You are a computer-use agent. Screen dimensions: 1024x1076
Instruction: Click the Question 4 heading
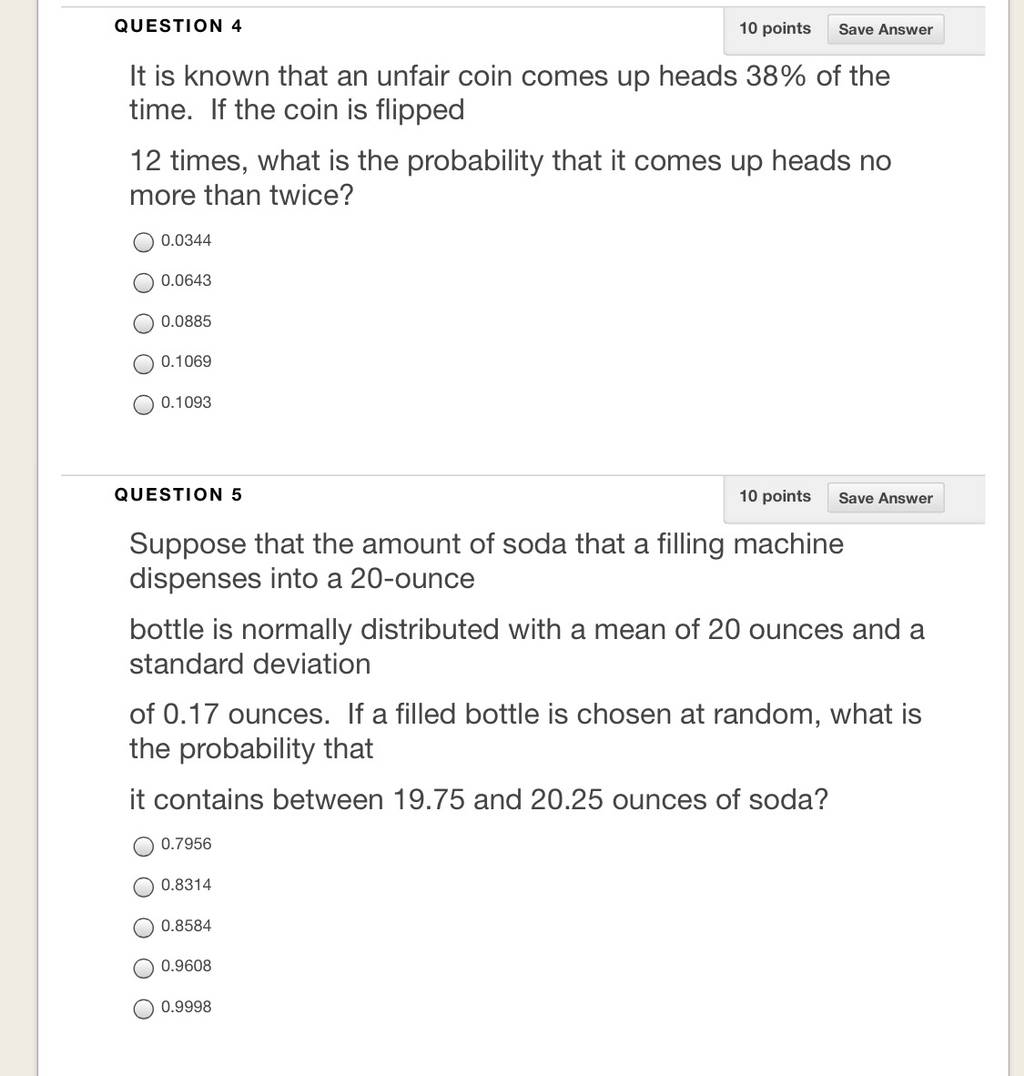tap(178, 26)
